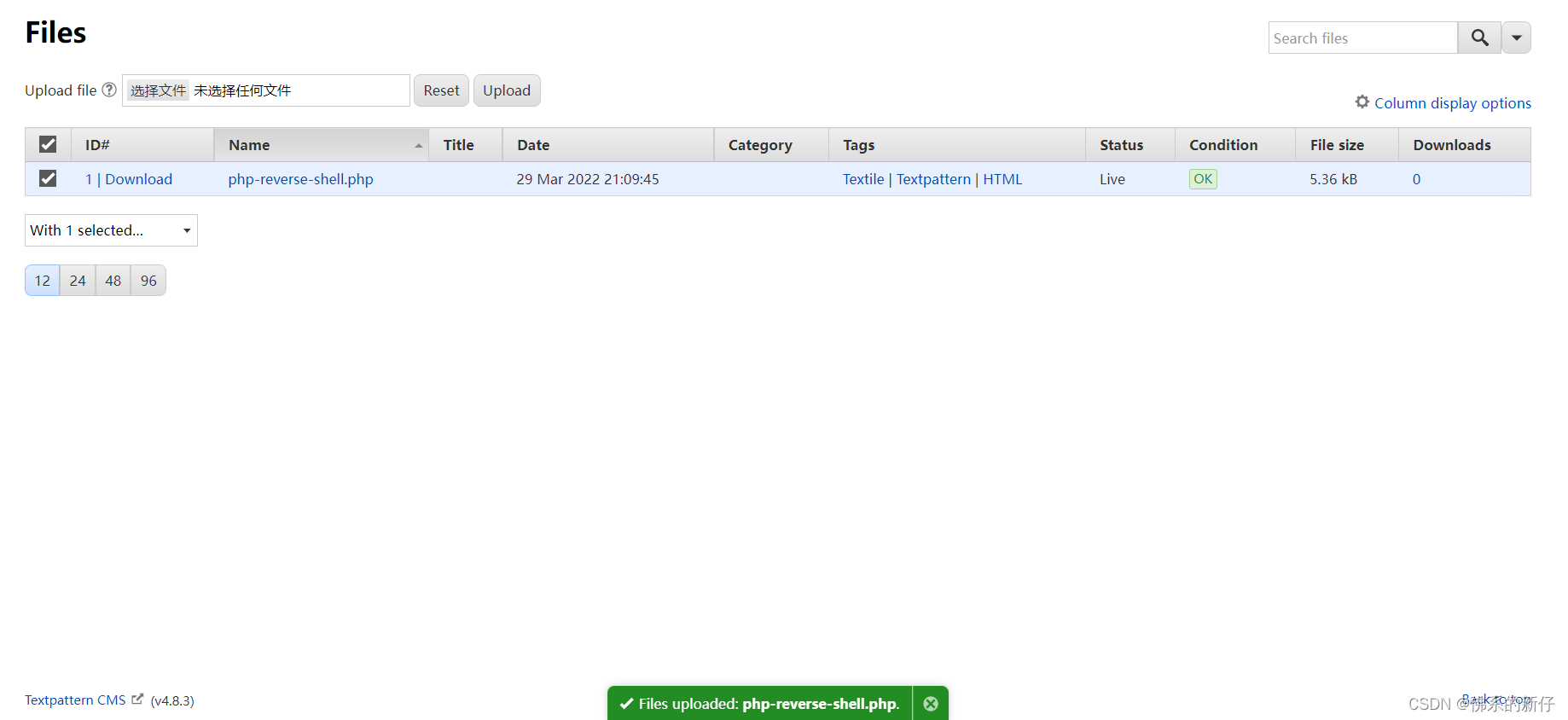This screenshot has width=1568, height=720.
Task: Click the downloads count 0 link
Action: tap(1416, 179)
